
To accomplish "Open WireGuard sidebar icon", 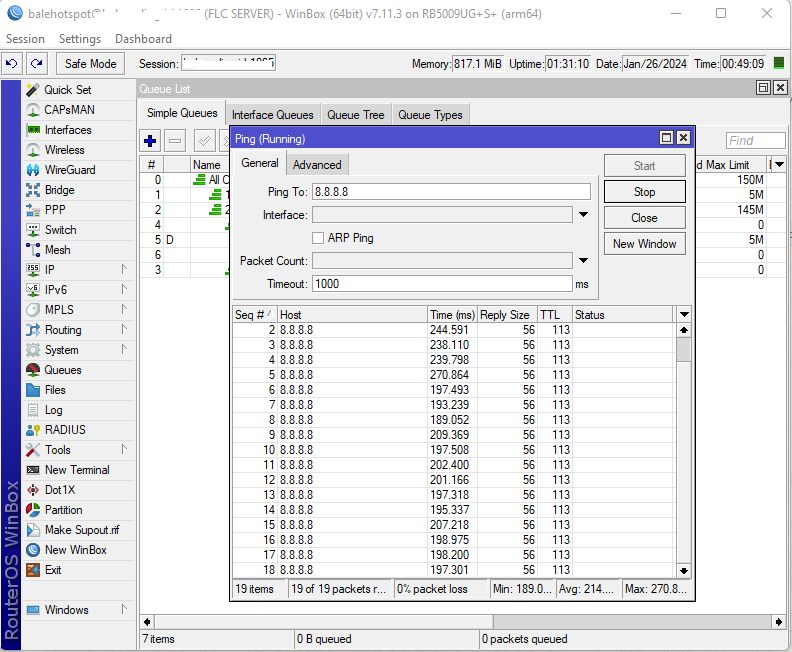I will [x=33, y=170].
